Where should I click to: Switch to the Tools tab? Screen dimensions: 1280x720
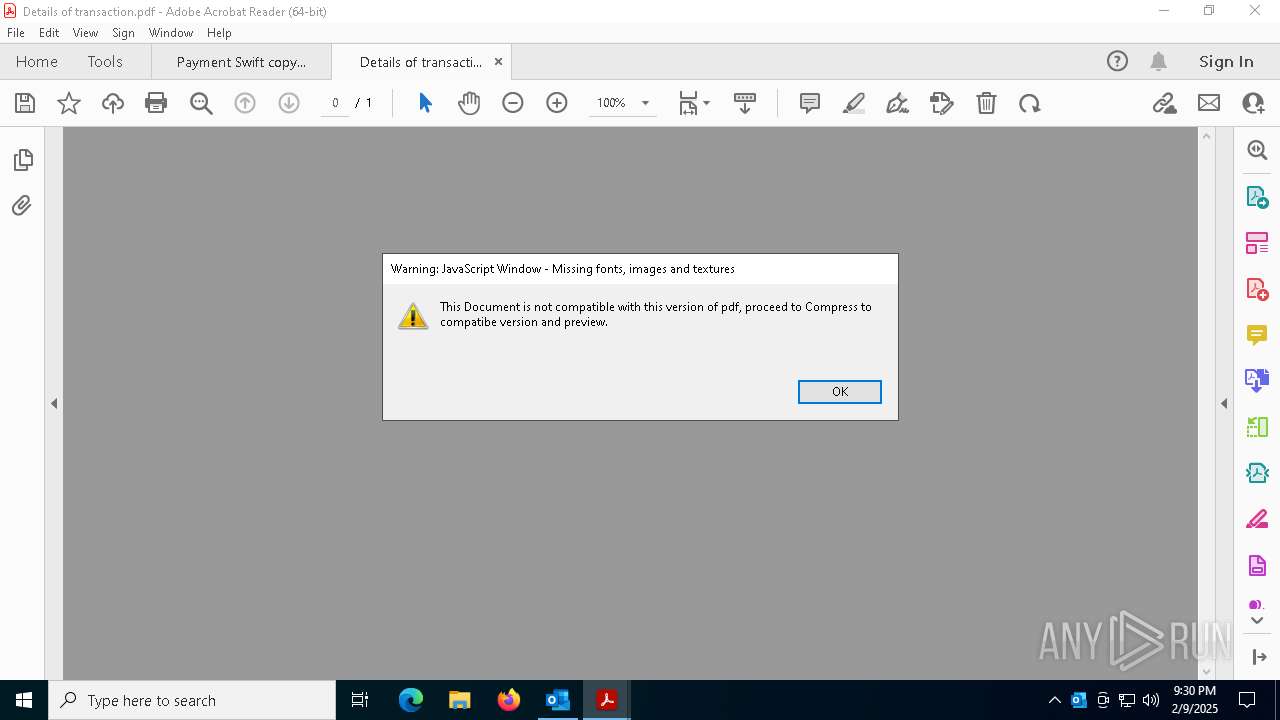click(105, 62)
